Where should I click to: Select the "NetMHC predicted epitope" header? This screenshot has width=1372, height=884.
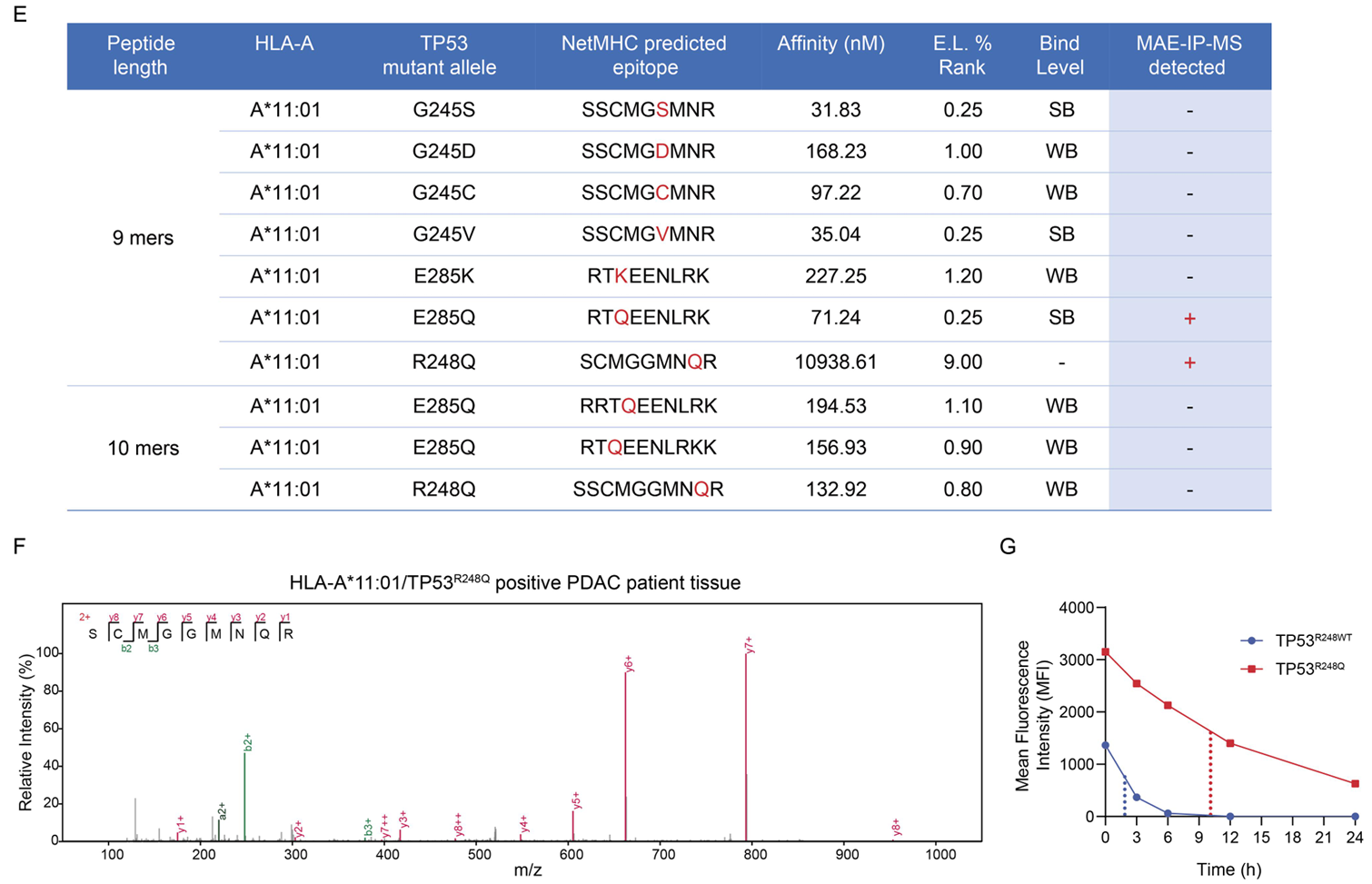point(643,55)
